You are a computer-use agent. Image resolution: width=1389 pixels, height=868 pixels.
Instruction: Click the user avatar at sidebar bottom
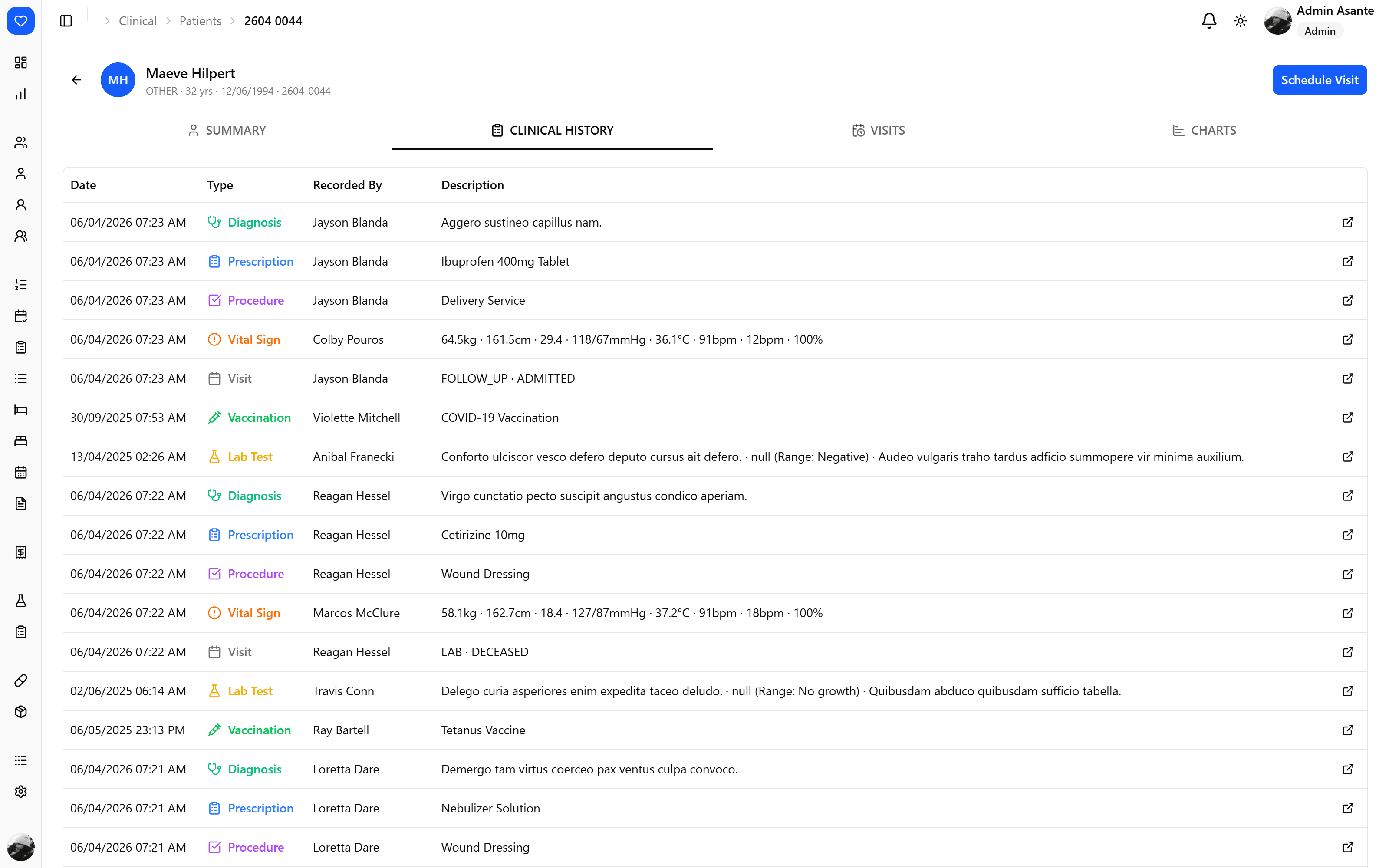pyautogui.click(x=21, y=847)
